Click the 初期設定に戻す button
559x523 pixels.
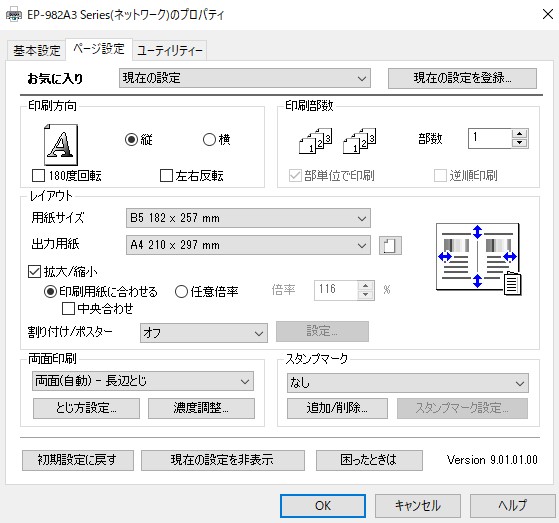pos(78,460)
